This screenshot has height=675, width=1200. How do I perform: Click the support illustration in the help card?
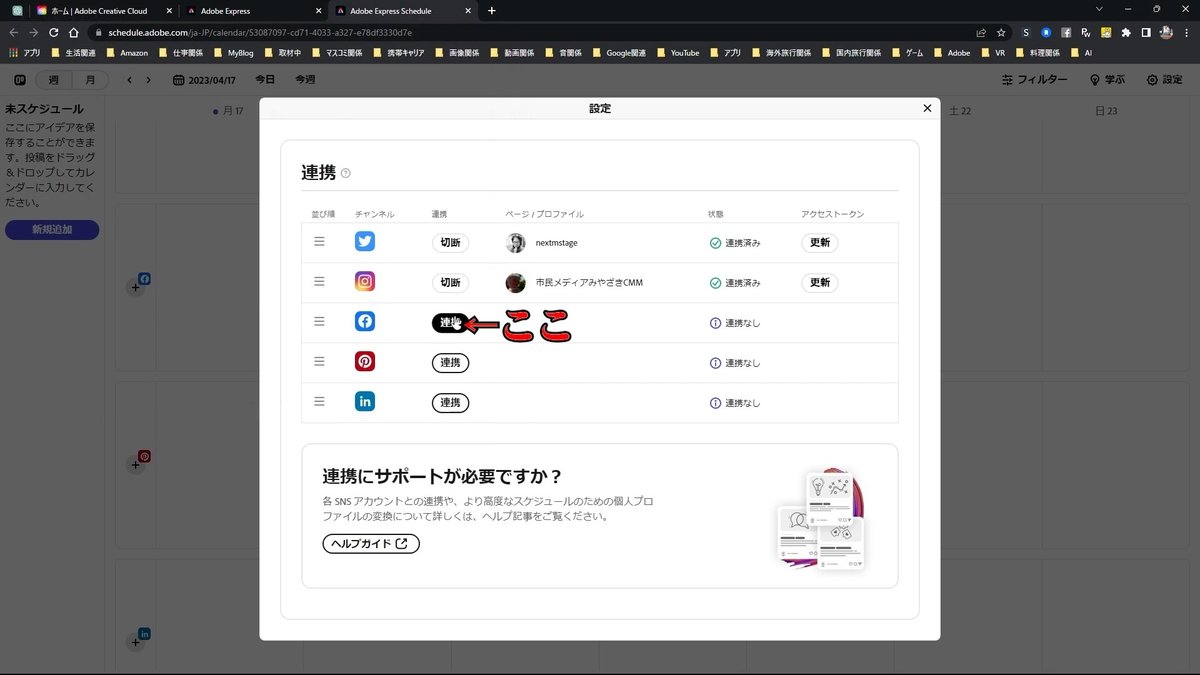point(823,520)
